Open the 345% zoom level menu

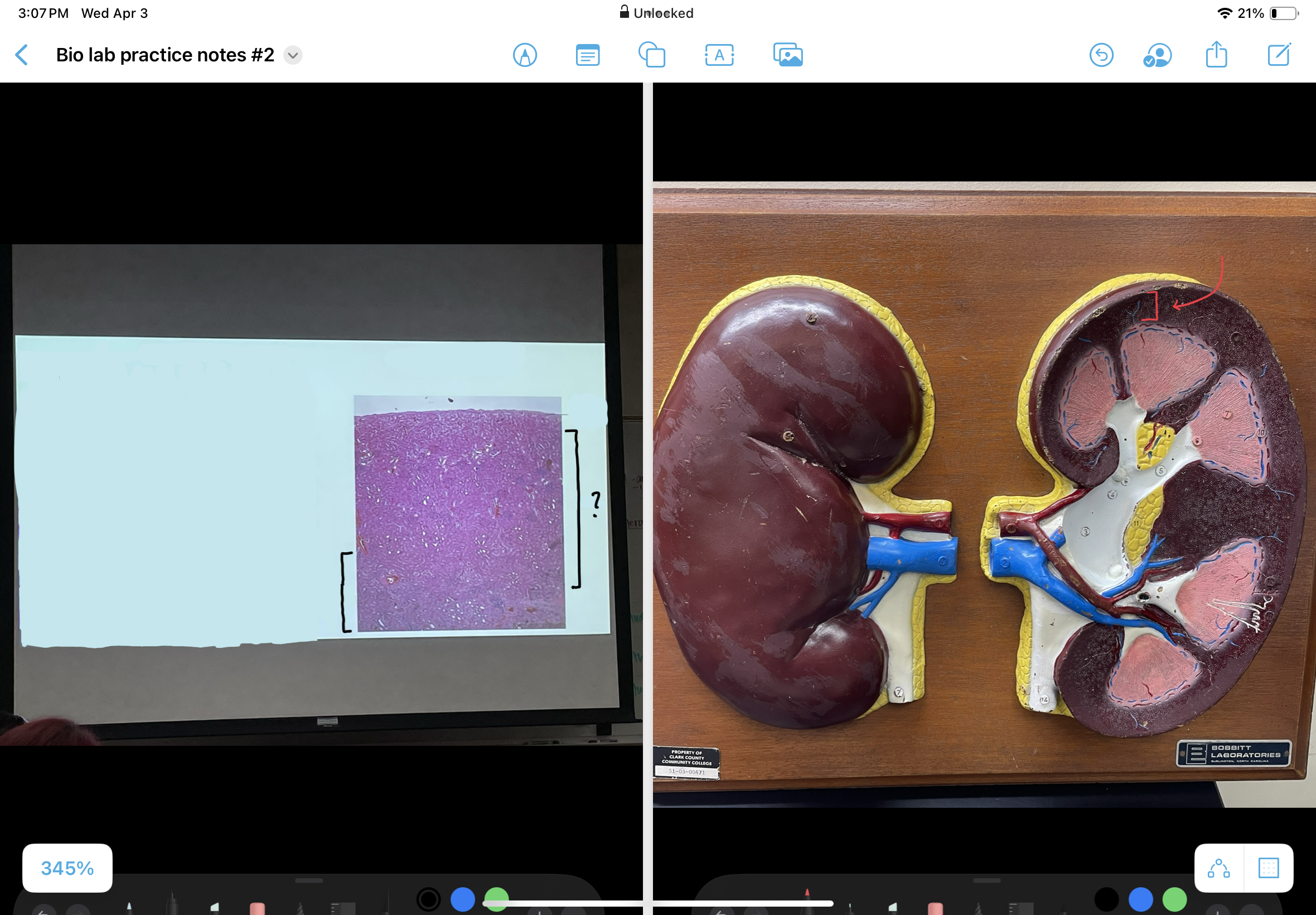tap(67, 868)
